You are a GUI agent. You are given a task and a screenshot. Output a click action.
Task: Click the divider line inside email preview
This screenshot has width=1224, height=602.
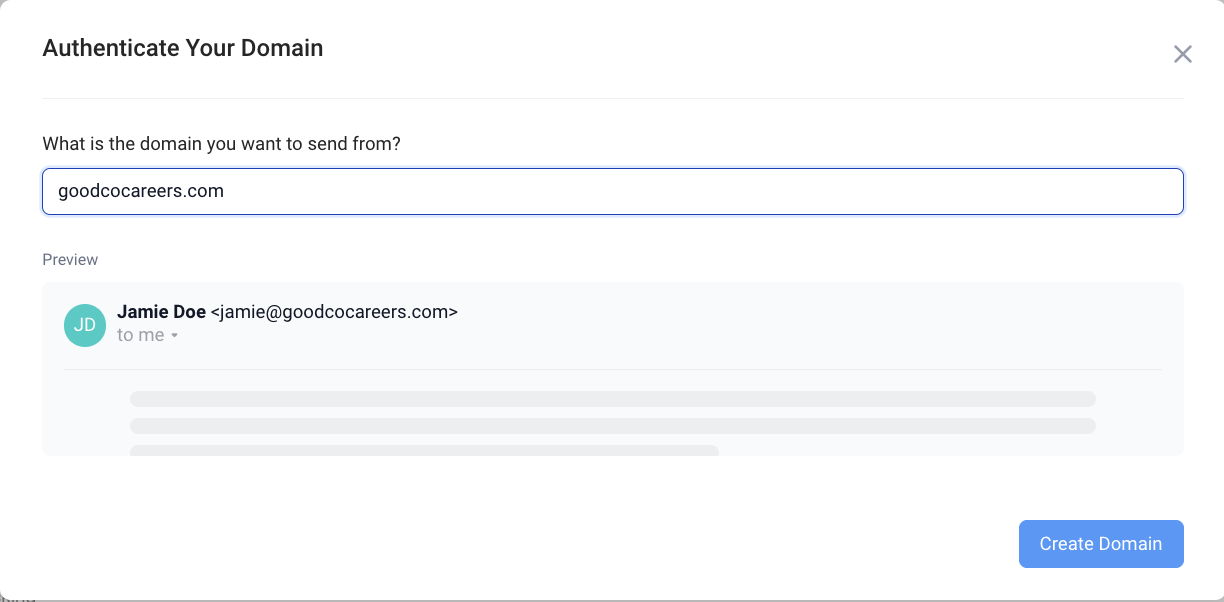612,370
